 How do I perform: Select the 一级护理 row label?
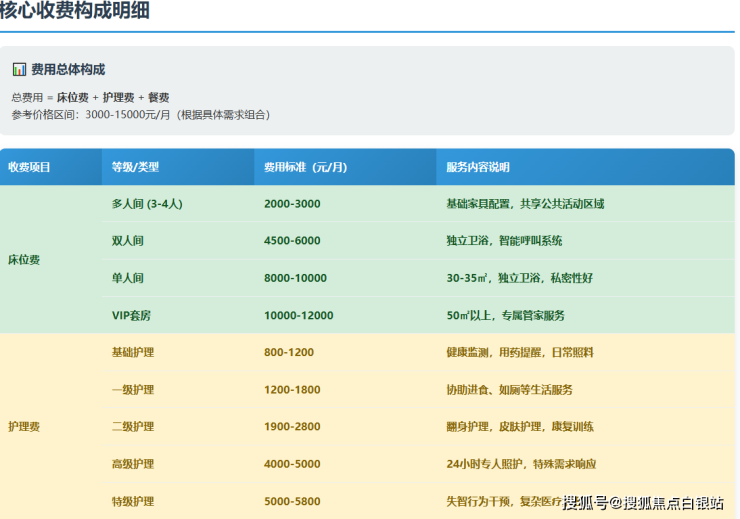[133, 389]
